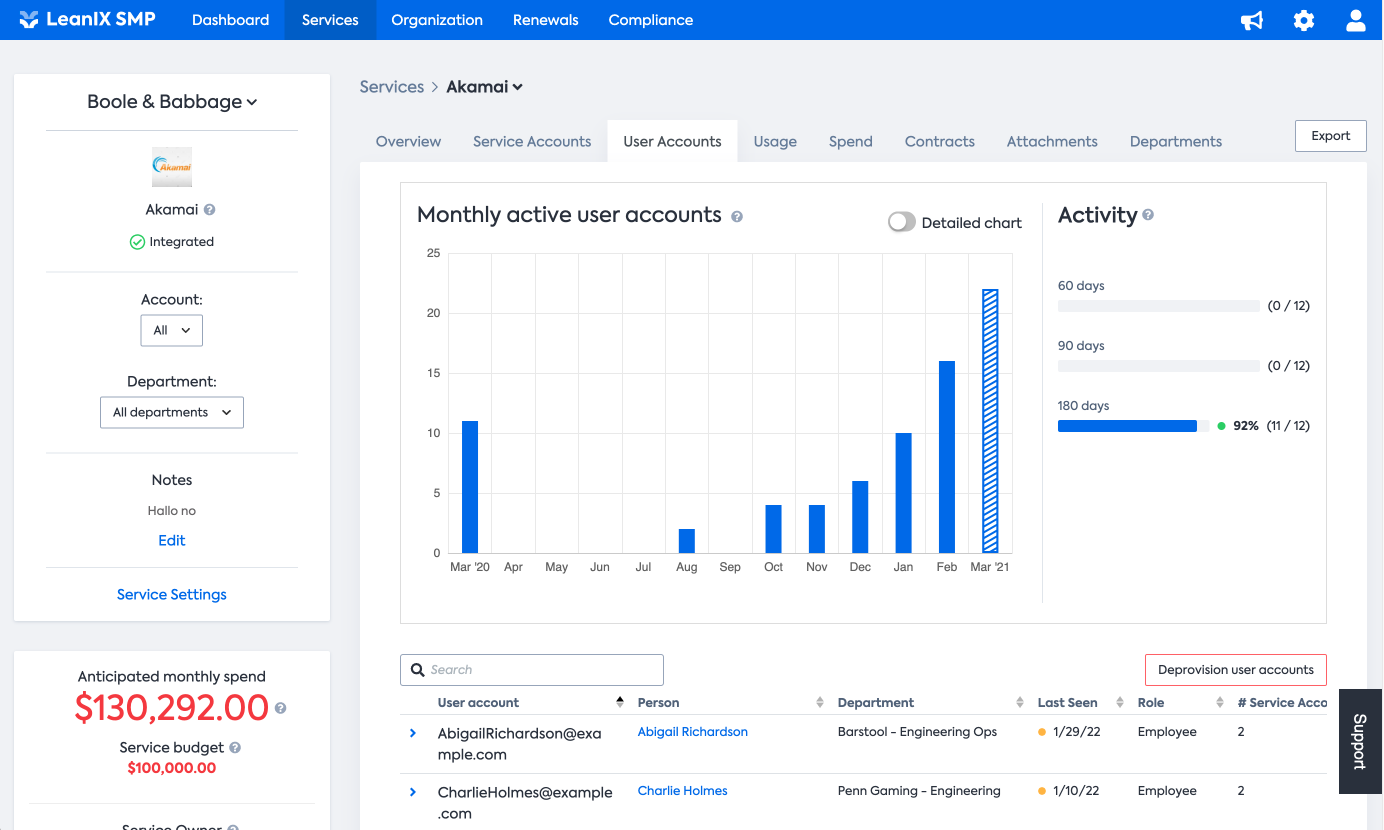Screen dimensions: 1384x830
Task: Open the user profile icon
Action: (x=1356, y=20)
